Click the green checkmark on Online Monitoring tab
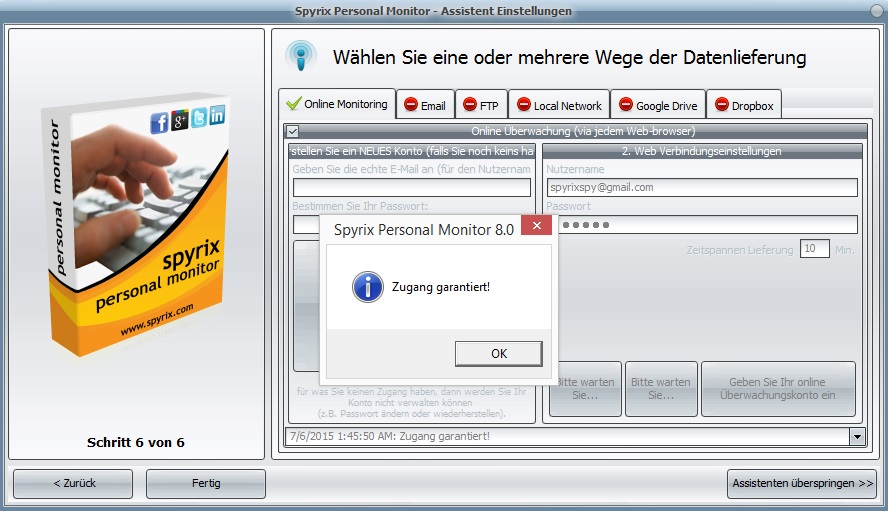This screenshot has width=888, height=511. [x=293, y=104]
